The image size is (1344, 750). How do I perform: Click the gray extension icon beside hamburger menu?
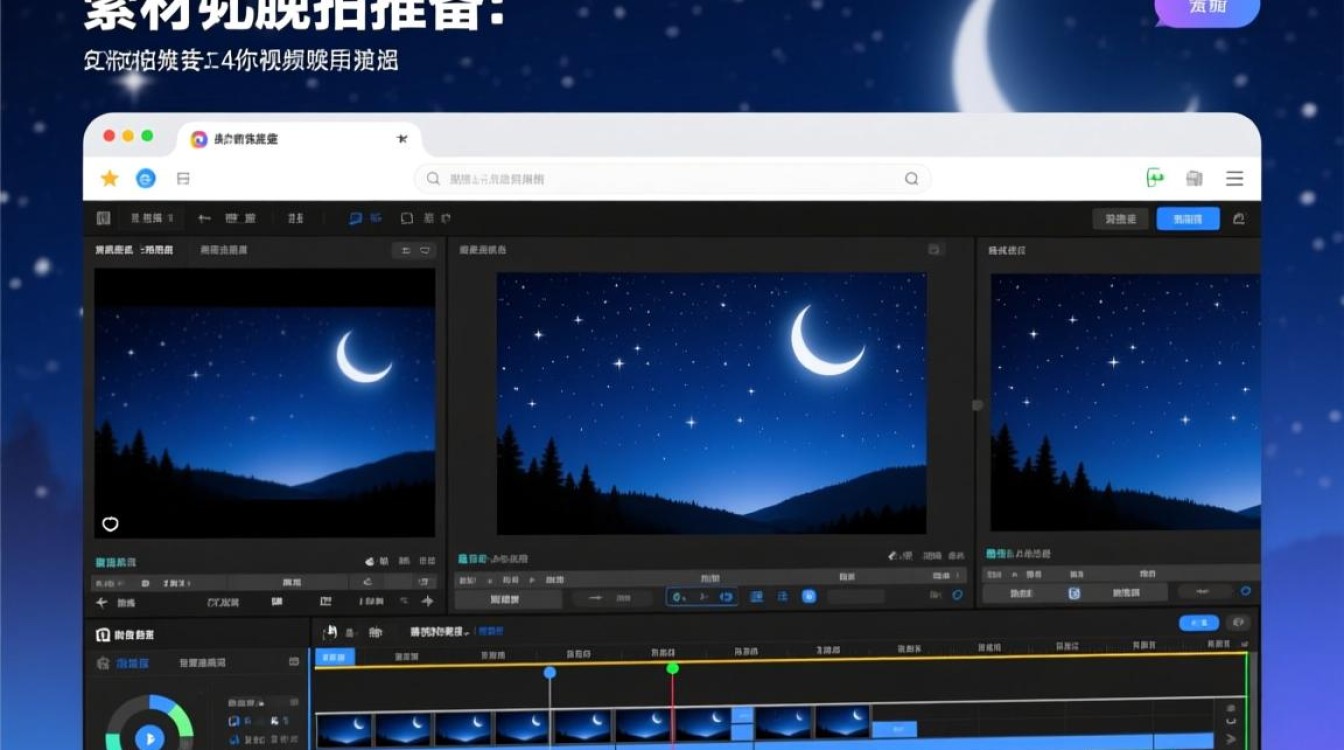[1194, 178]
